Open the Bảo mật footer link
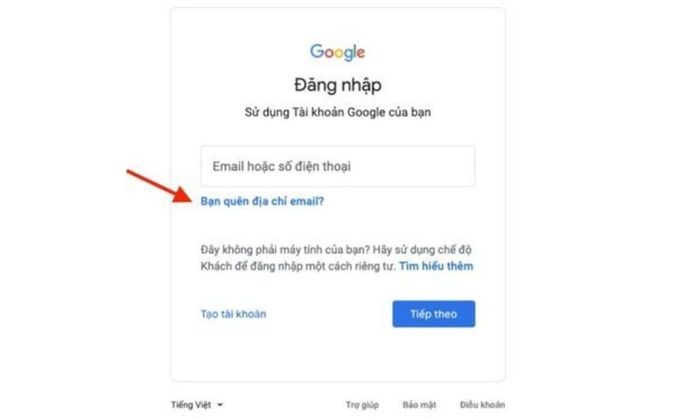700x420 pixels. click(419, 405)
